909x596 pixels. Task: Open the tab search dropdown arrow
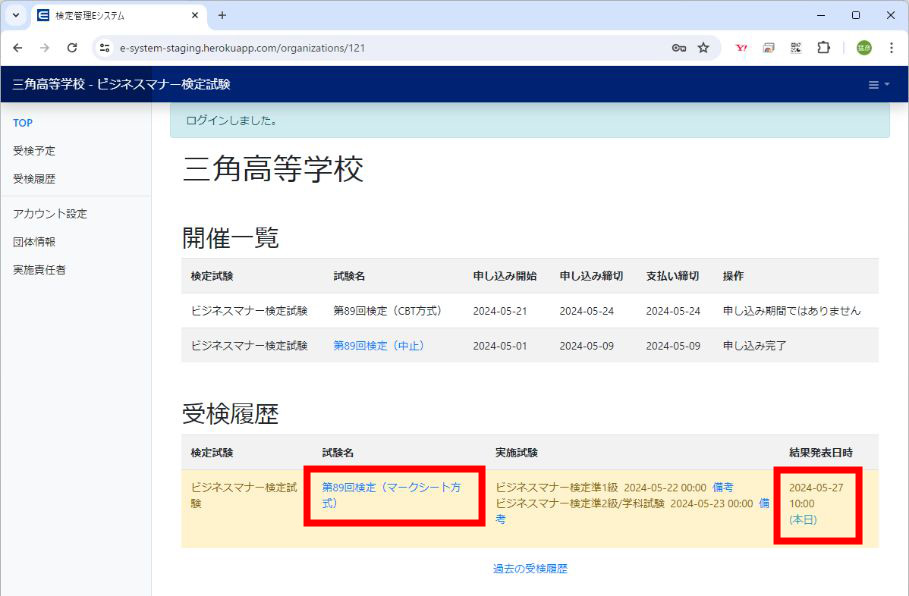(x=16, y=16)
